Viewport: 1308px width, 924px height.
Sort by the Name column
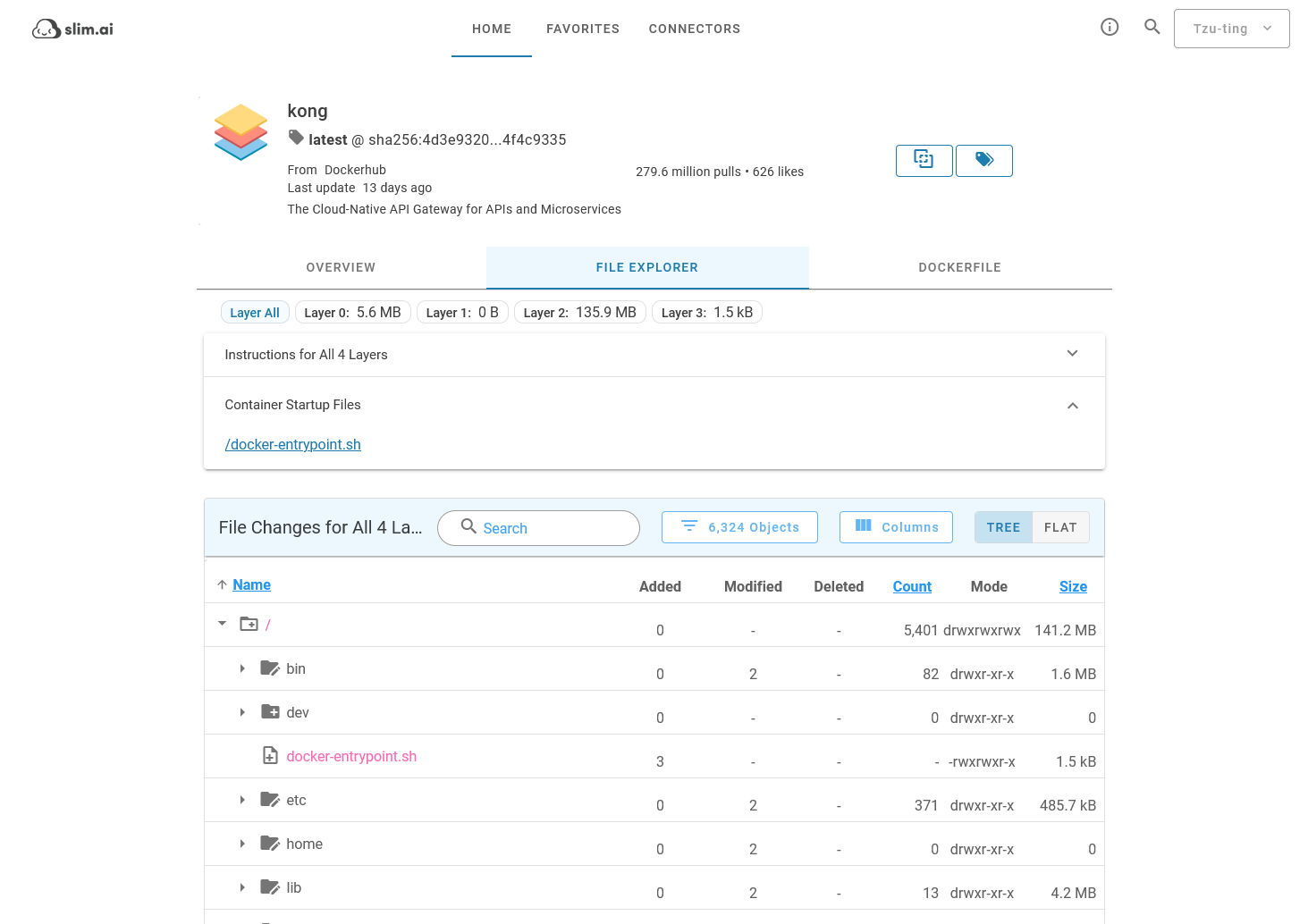click(x=251, y=584)
